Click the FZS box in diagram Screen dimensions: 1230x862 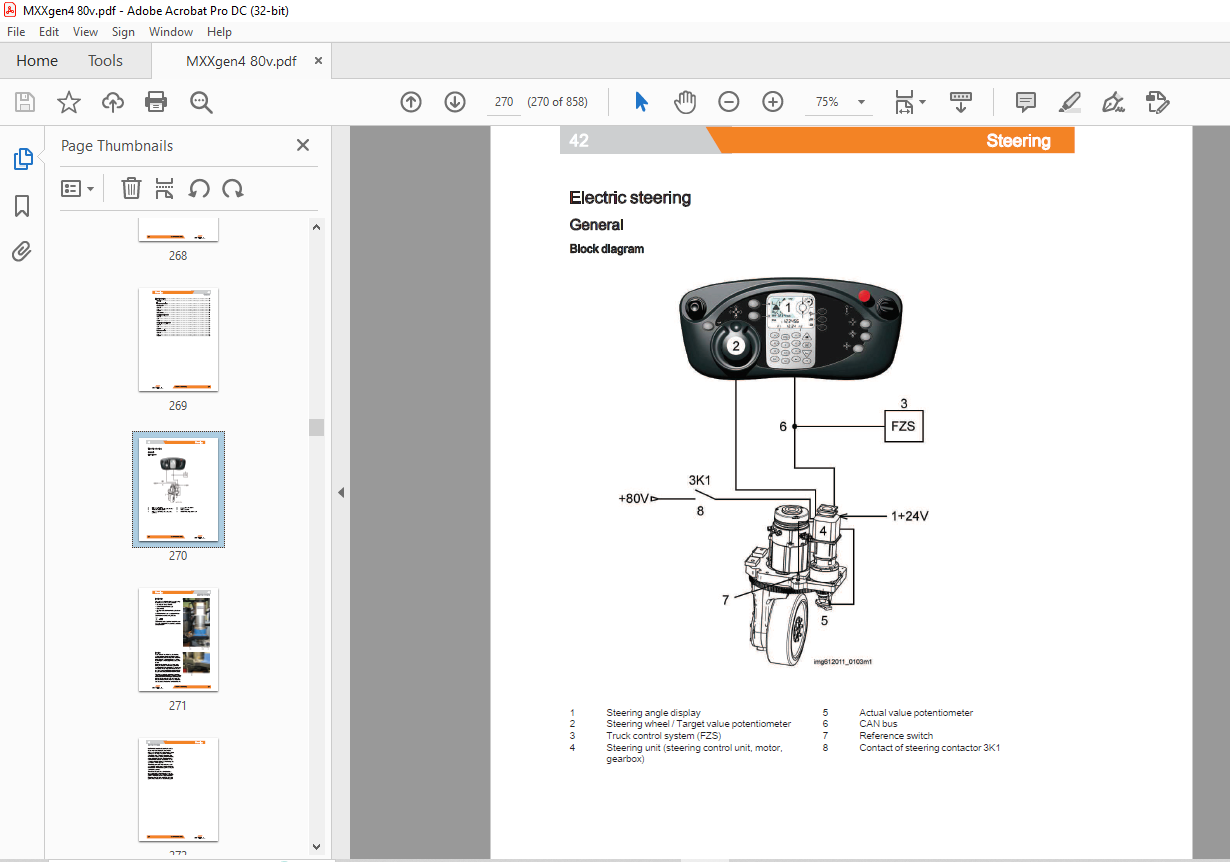(903, 427)
